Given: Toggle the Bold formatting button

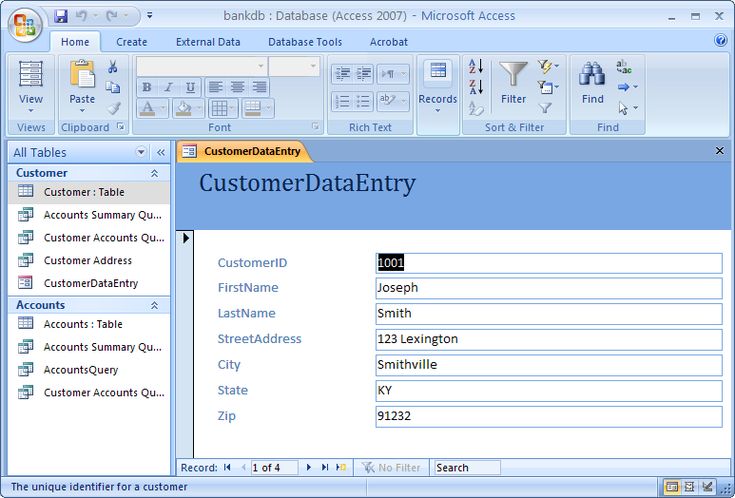Looking at the screenshot, I should [147, 87].
